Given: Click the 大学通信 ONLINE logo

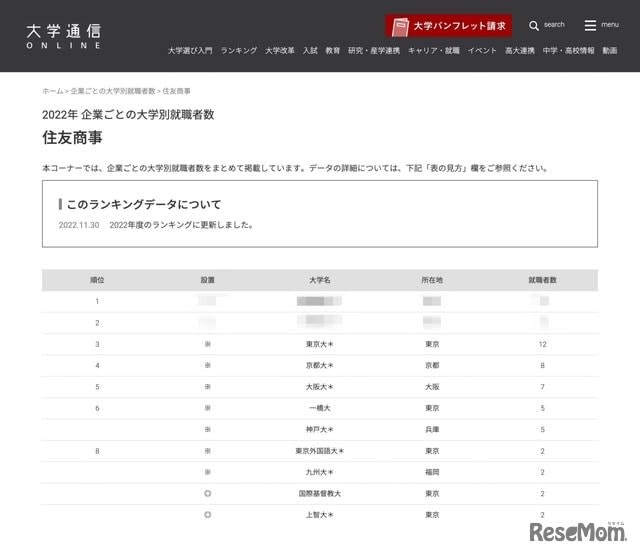Looking at the screenshot, I should tap(63, 36).
